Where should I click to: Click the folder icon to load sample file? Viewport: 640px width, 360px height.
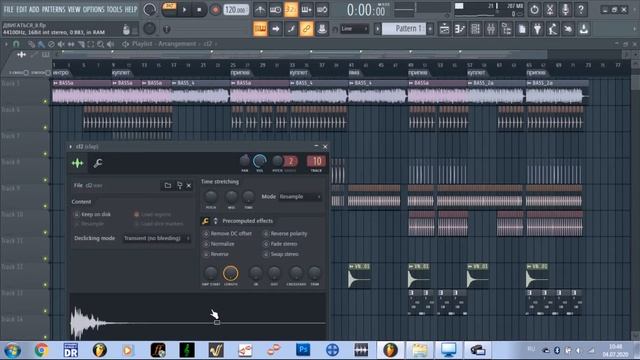coord(168,185)
